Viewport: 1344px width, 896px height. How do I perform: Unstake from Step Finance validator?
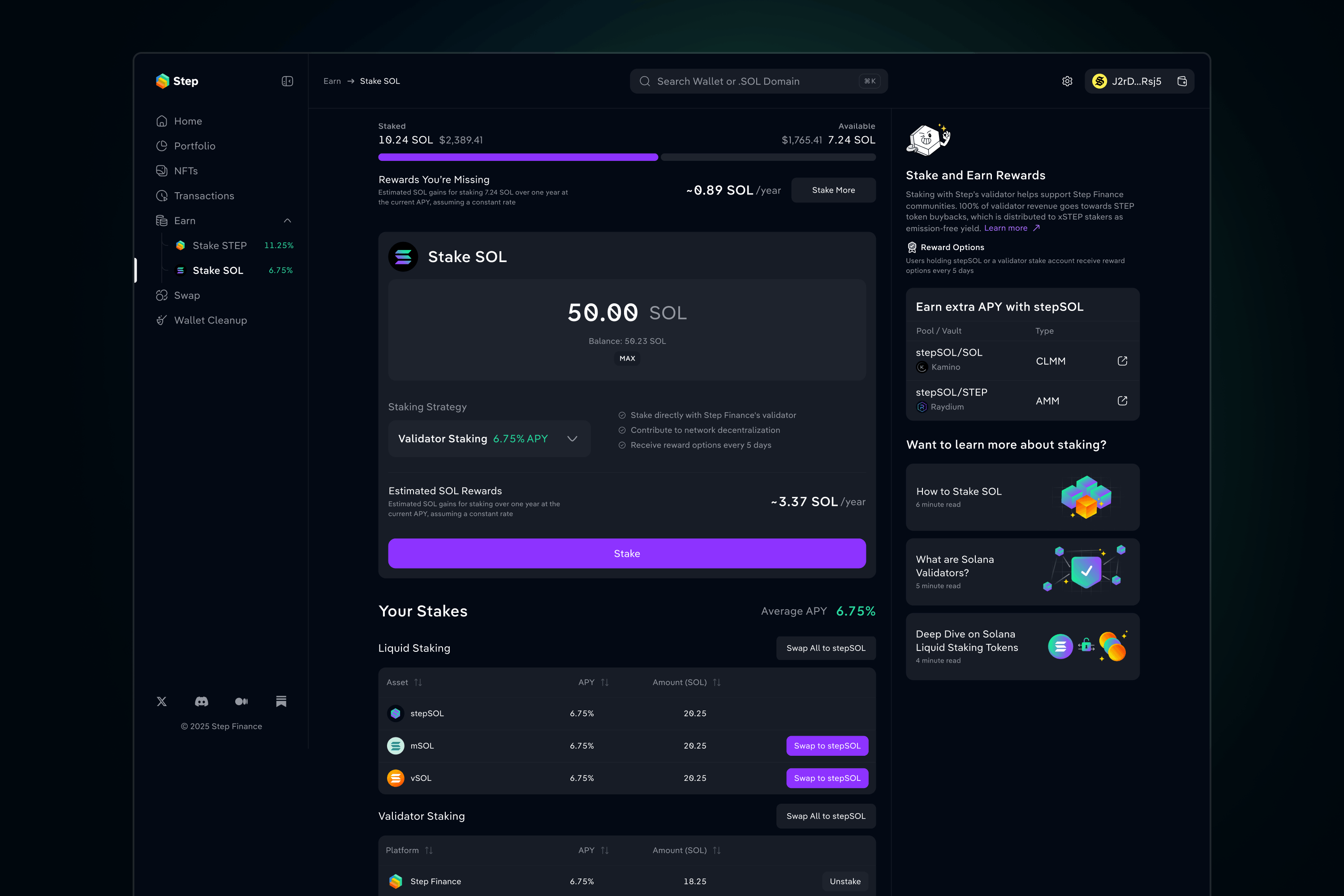pyautogui.click(x=845, y=881)
